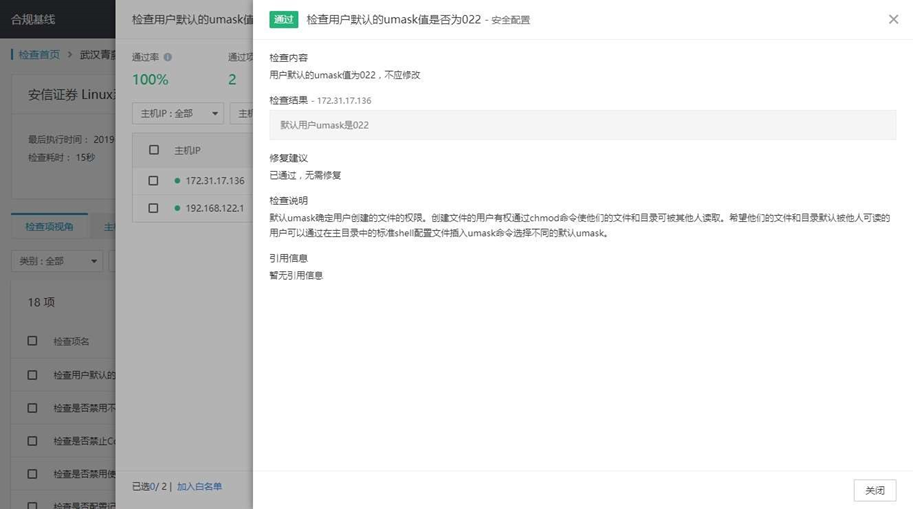The width and height of the screenshot is (913, 509).
Task: Open the 主机IP:全部 dropdown
Action: point(178,113)
